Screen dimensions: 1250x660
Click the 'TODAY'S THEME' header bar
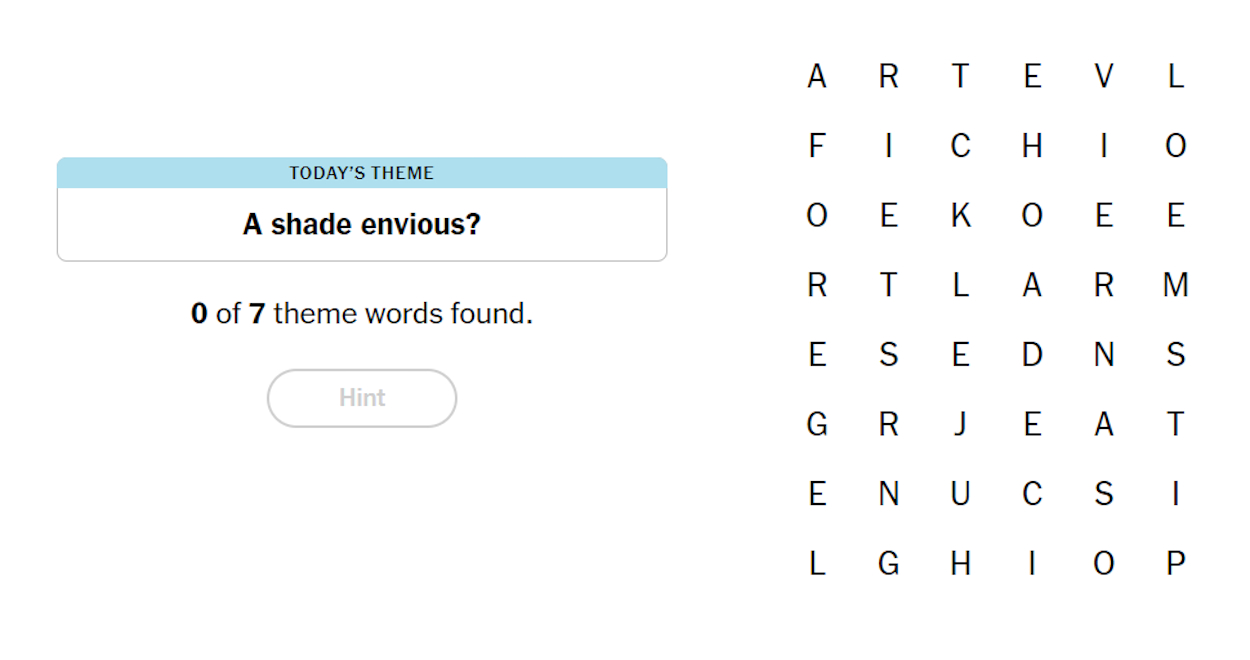click(362, 172)
